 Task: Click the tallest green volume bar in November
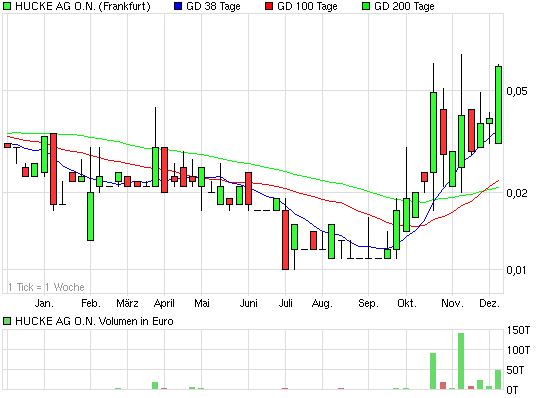coord(461,361)
